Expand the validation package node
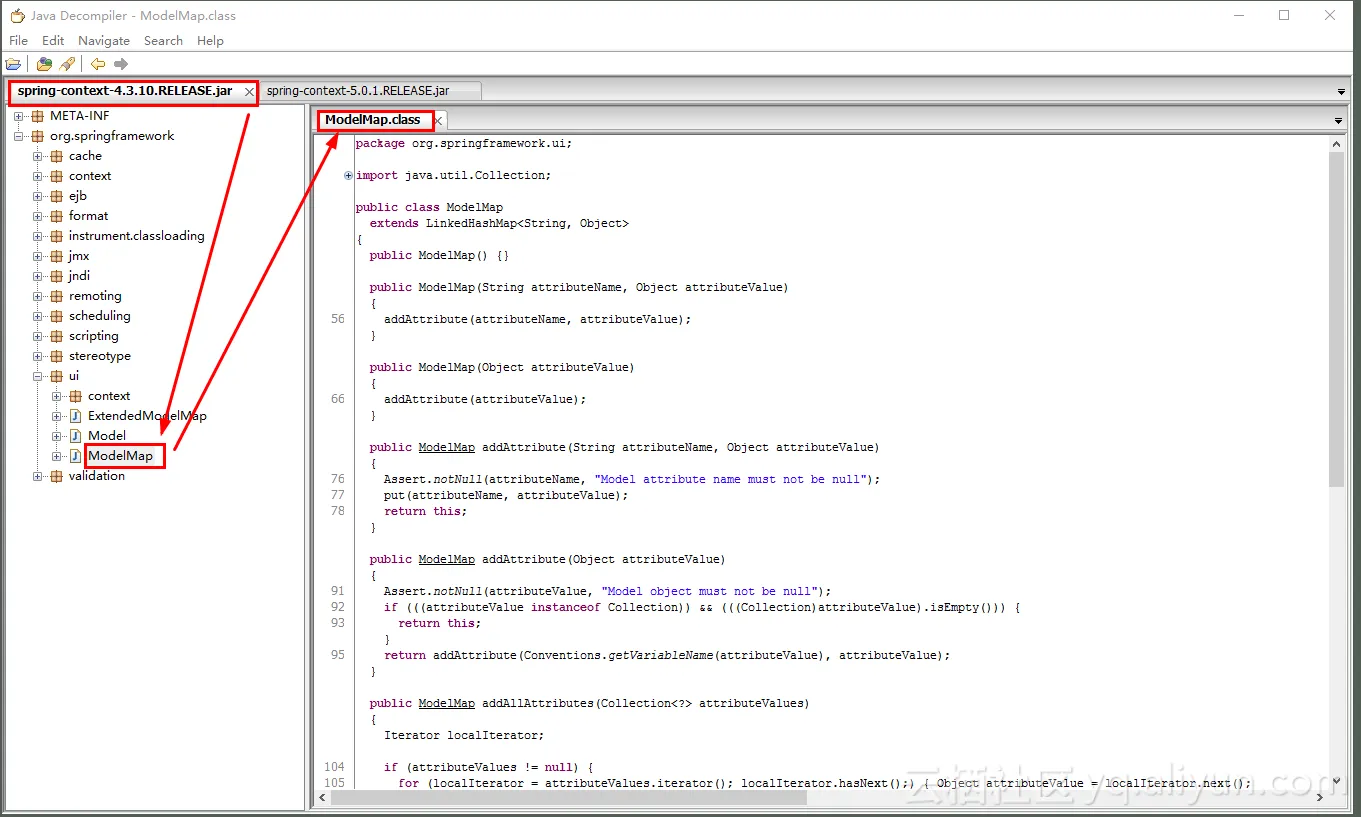This screenshot has height=817, width=1361. 37,476
